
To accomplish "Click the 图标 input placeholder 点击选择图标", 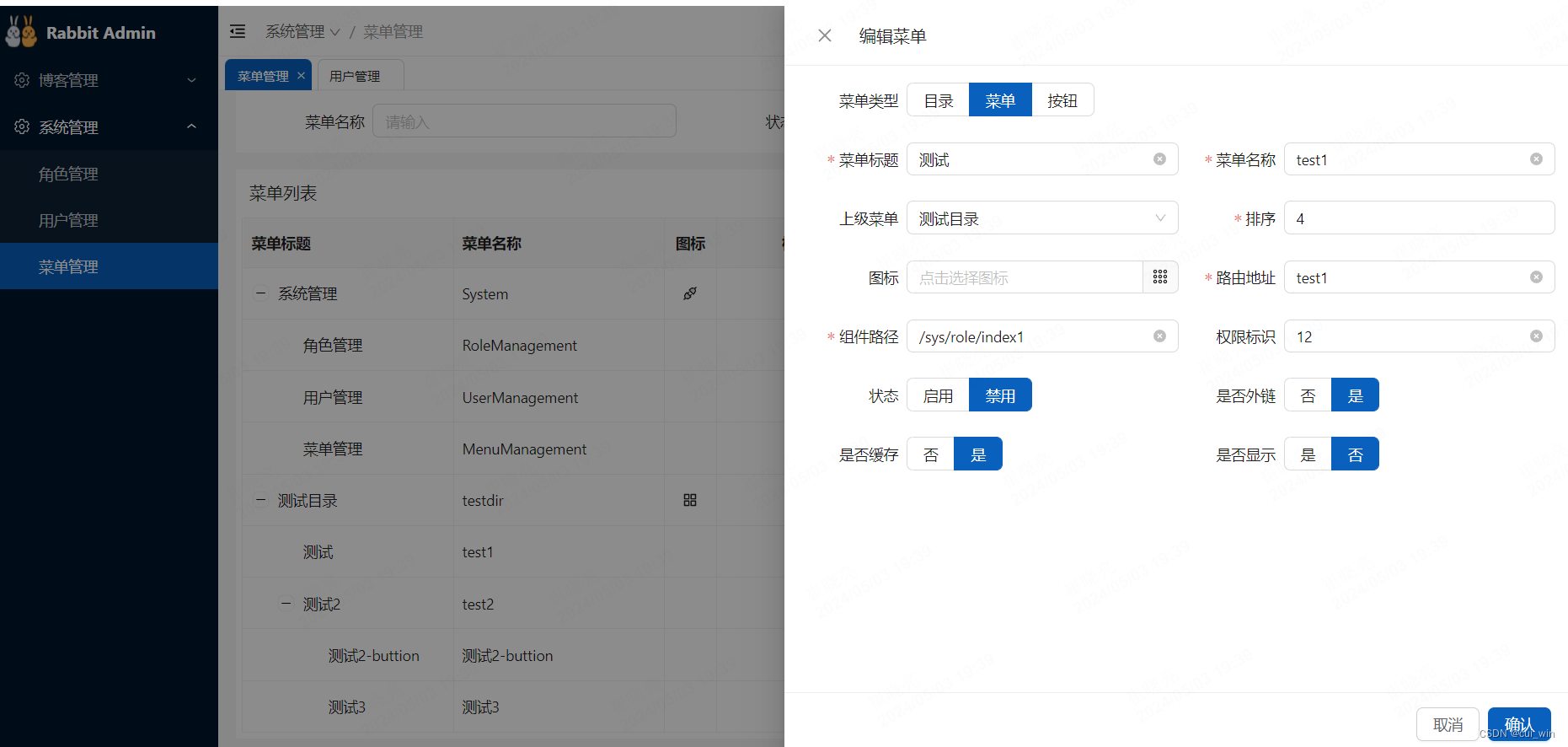I will [x=1025, y=277].
